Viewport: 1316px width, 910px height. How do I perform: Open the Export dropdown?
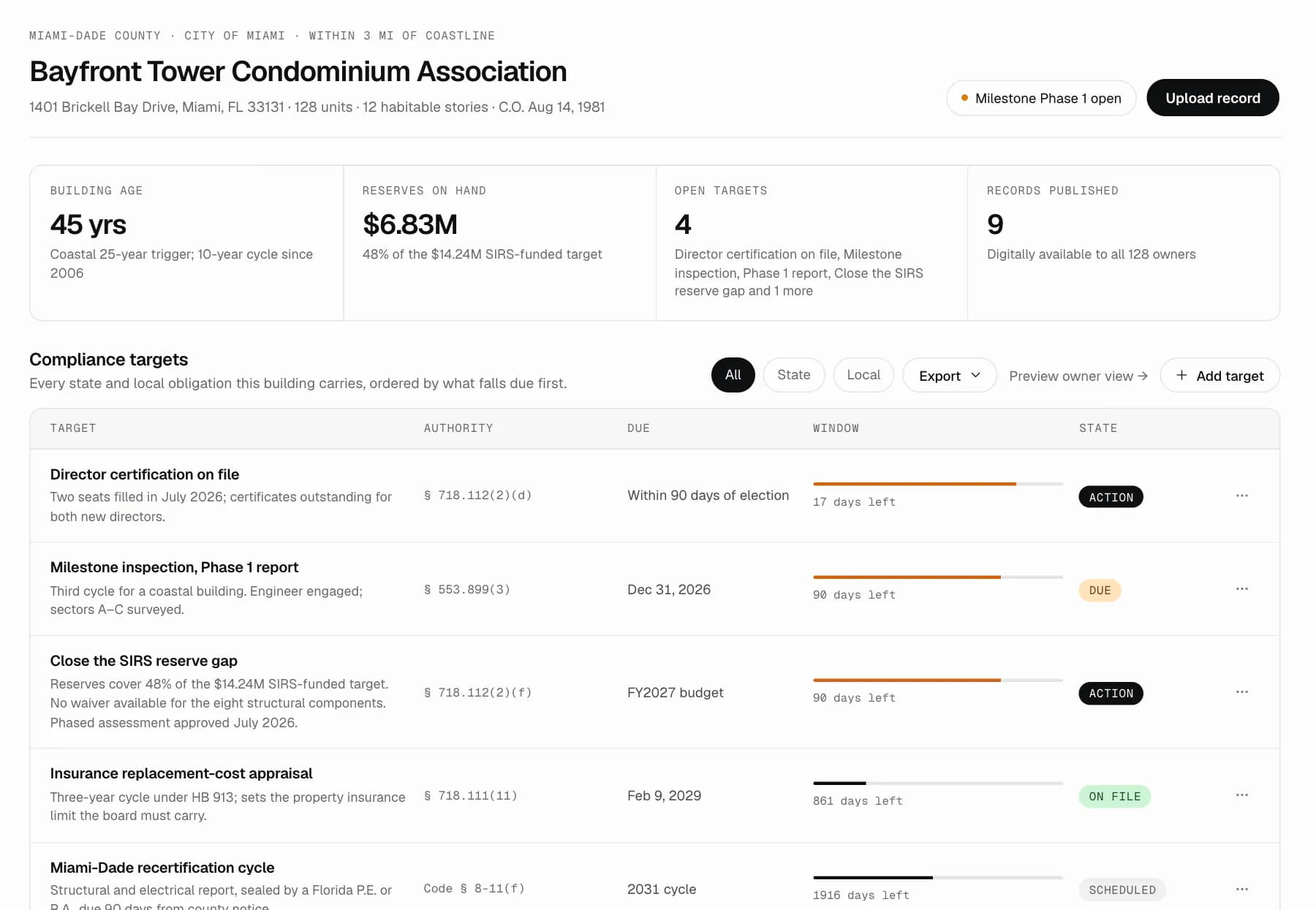[x=949, y=375]
